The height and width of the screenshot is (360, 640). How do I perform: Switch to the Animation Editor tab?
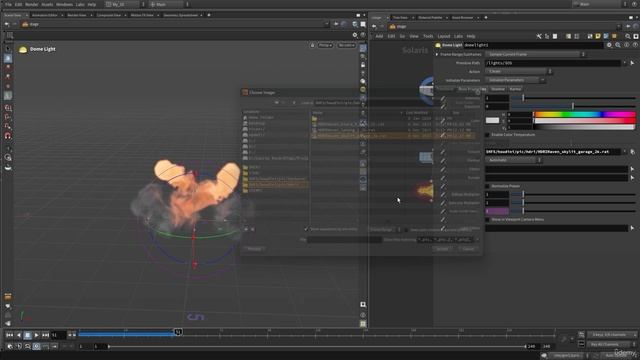[45, 15]
